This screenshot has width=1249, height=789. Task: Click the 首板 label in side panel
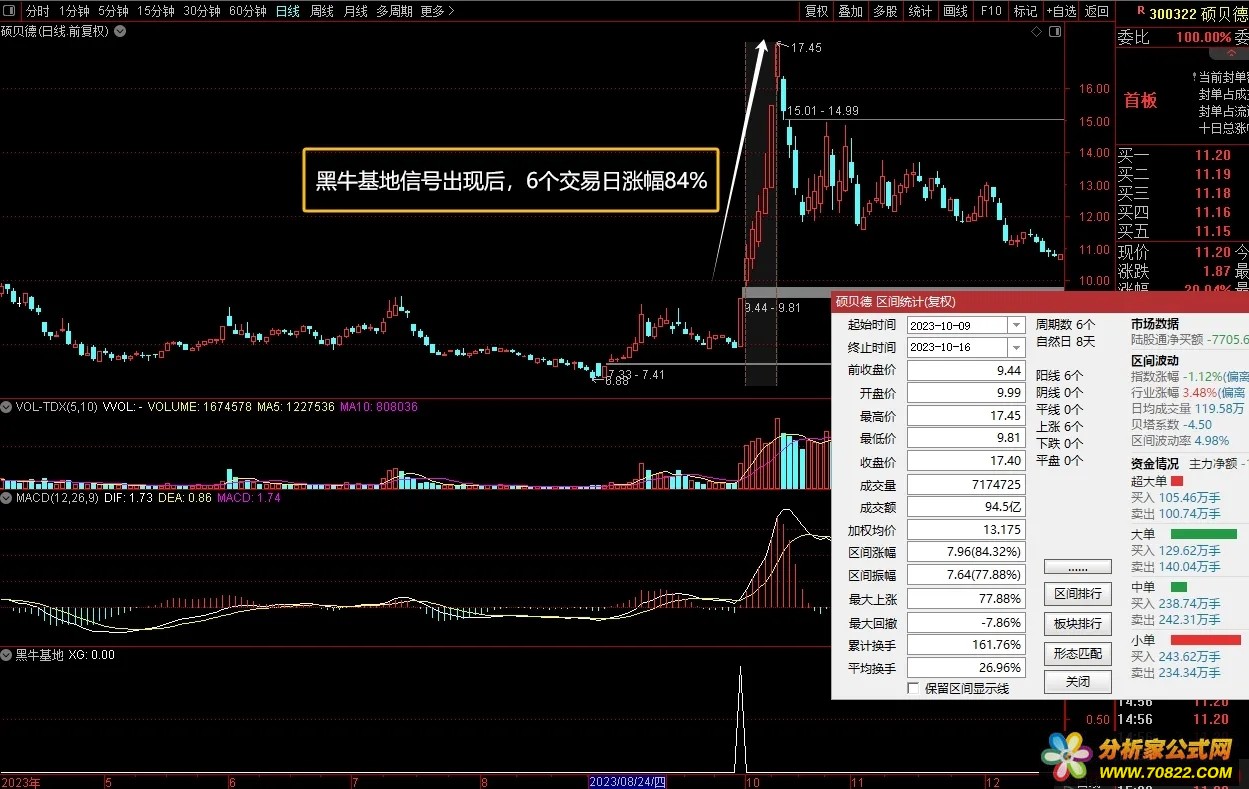(x=1140, y=100)
